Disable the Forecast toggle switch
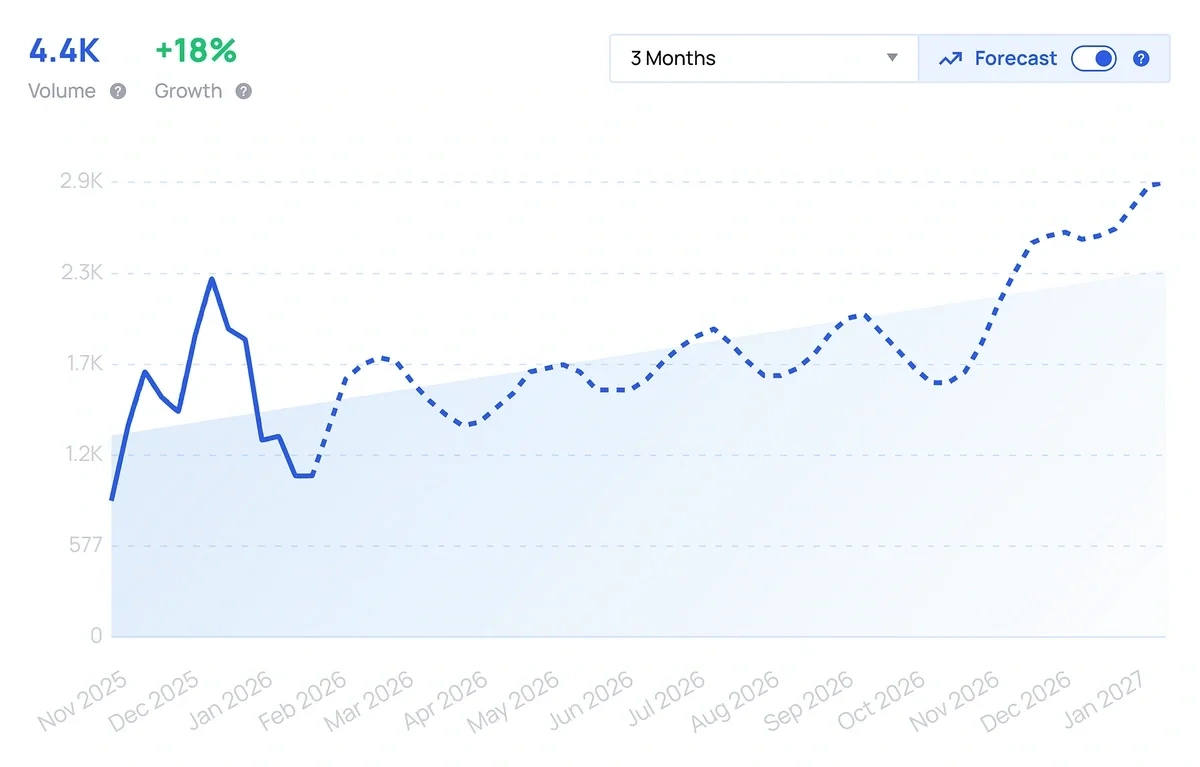 [1094, 58]
